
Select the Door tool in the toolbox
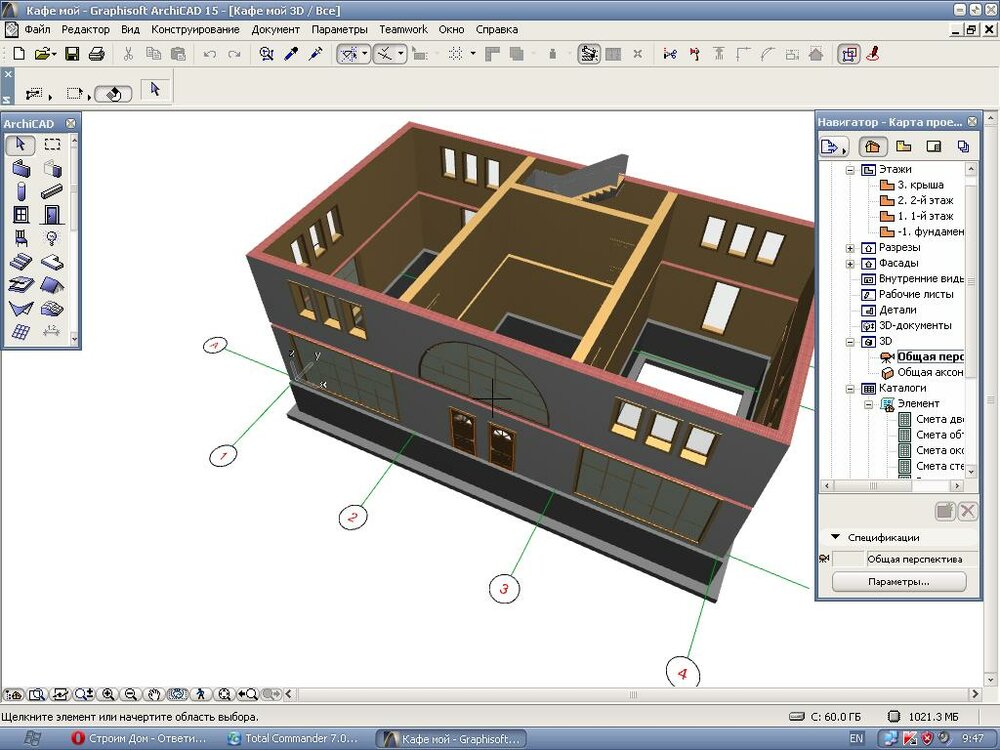pyautogui.click(x=52, y=214)
